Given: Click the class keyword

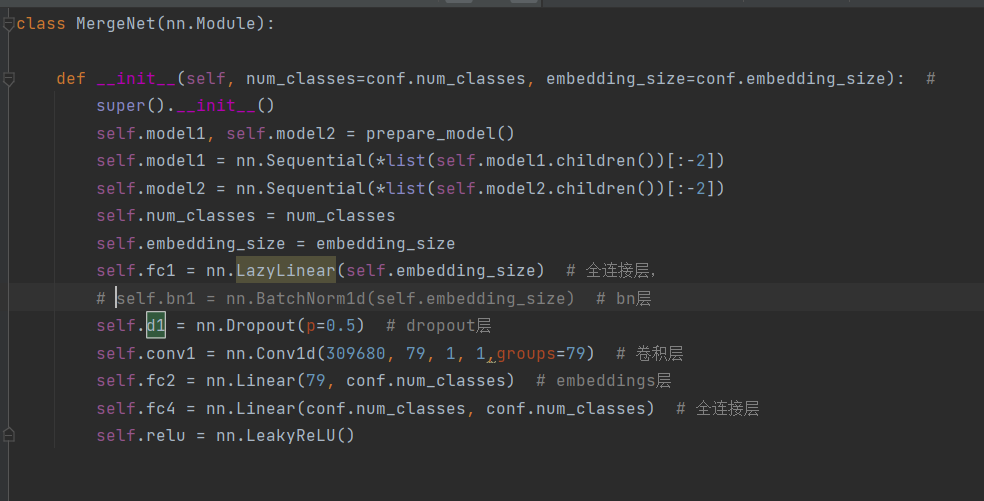Looking at the screenshot, I should coord(41,24).
